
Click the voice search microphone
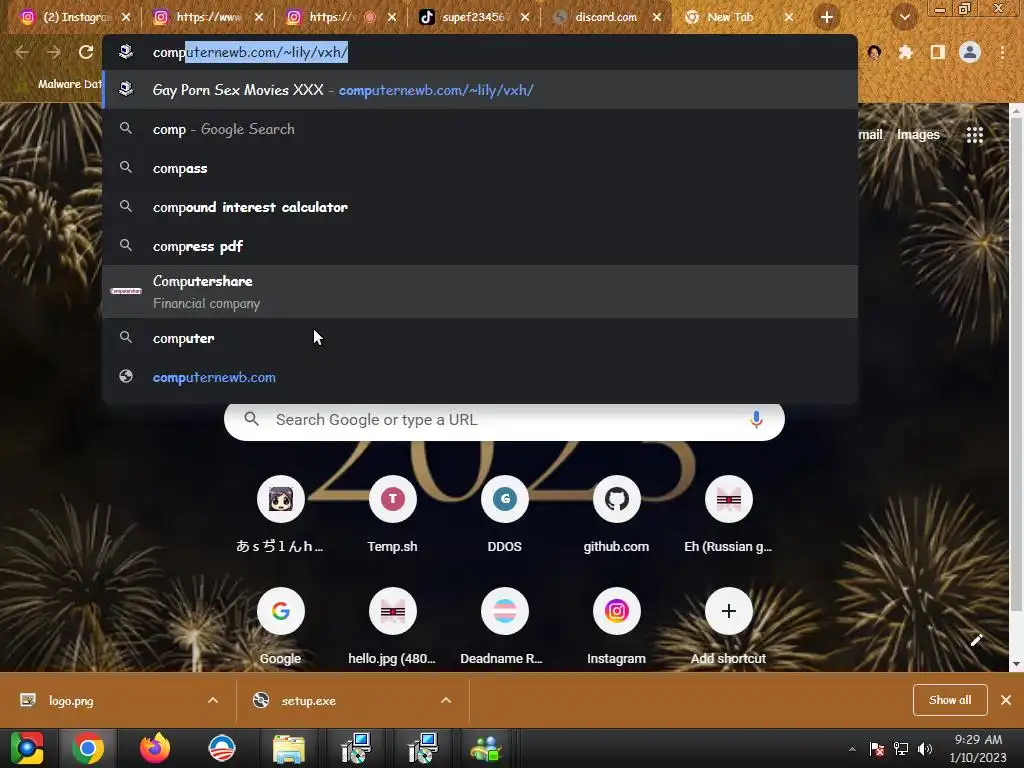(756, 419)
